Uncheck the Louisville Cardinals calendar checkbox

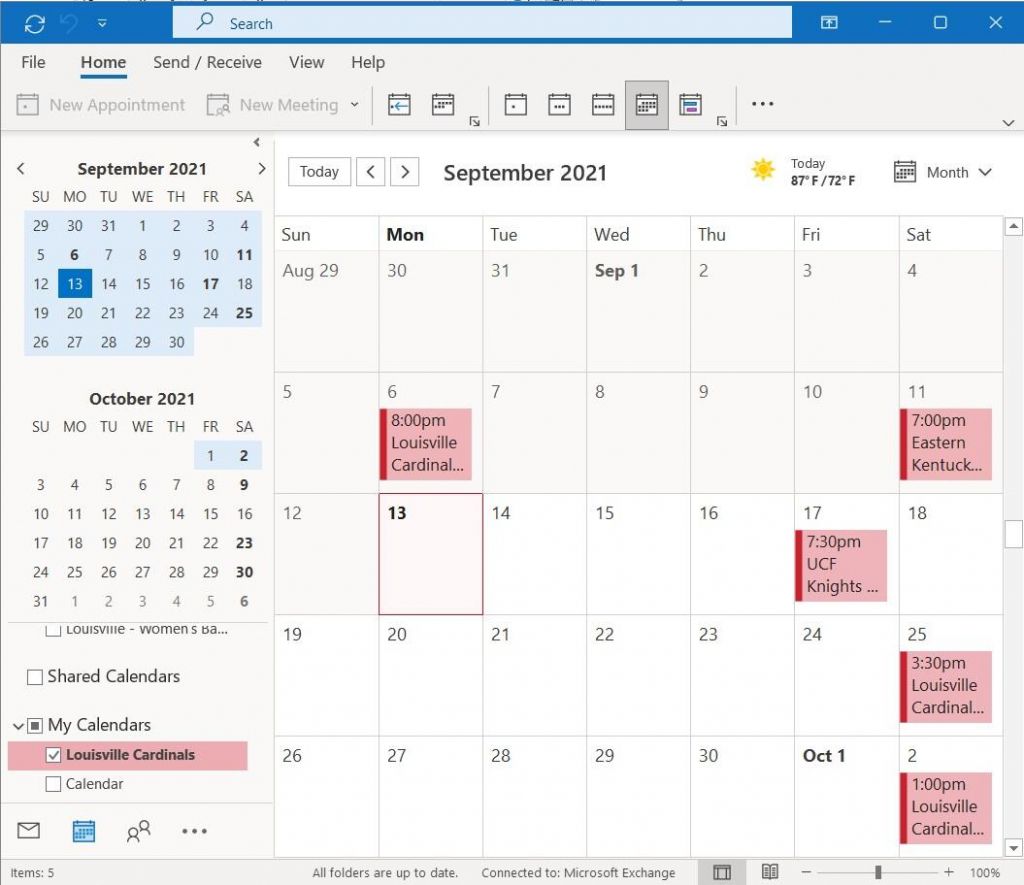click(x=54, y=755)
